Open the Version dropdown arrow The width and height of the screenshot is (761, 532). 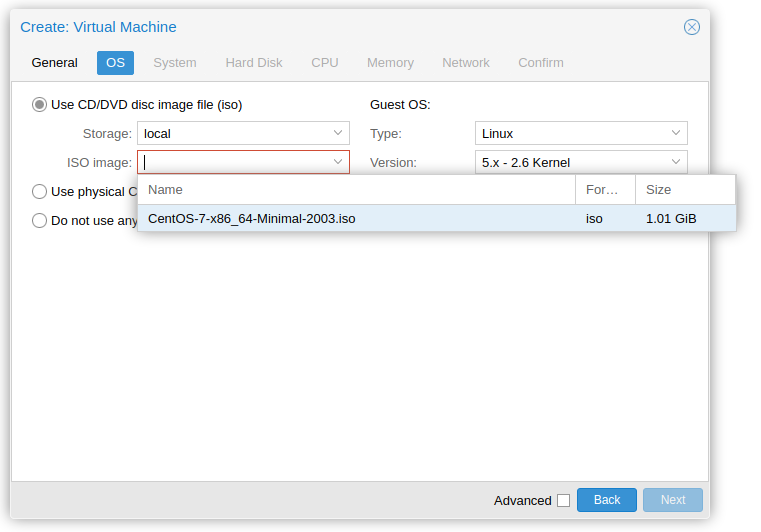(x=676, y=162)
